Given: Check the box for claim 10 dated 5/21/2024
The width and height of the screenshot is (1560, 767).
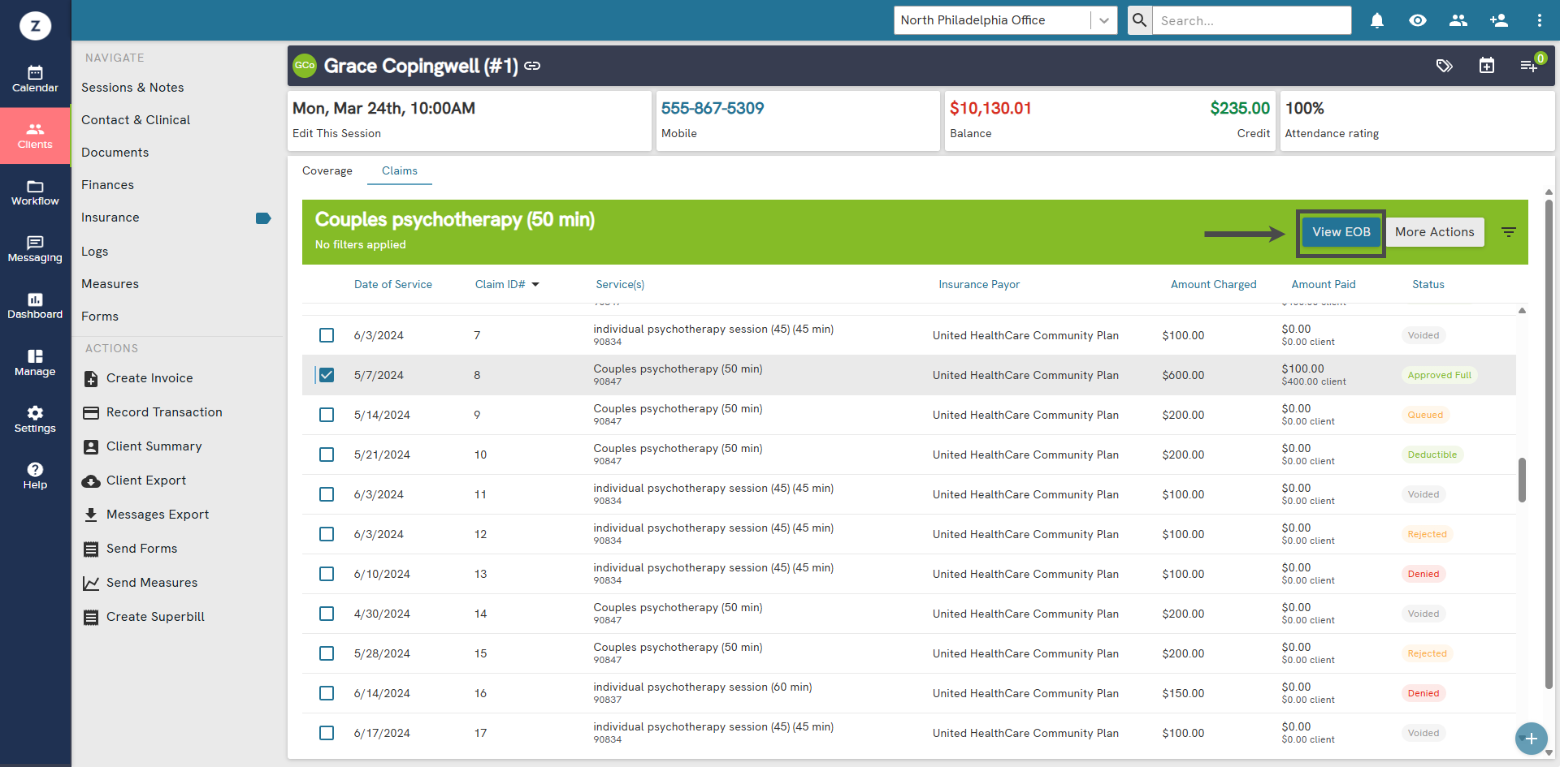Looking at the screenshot, I should (x=327, y=455).
